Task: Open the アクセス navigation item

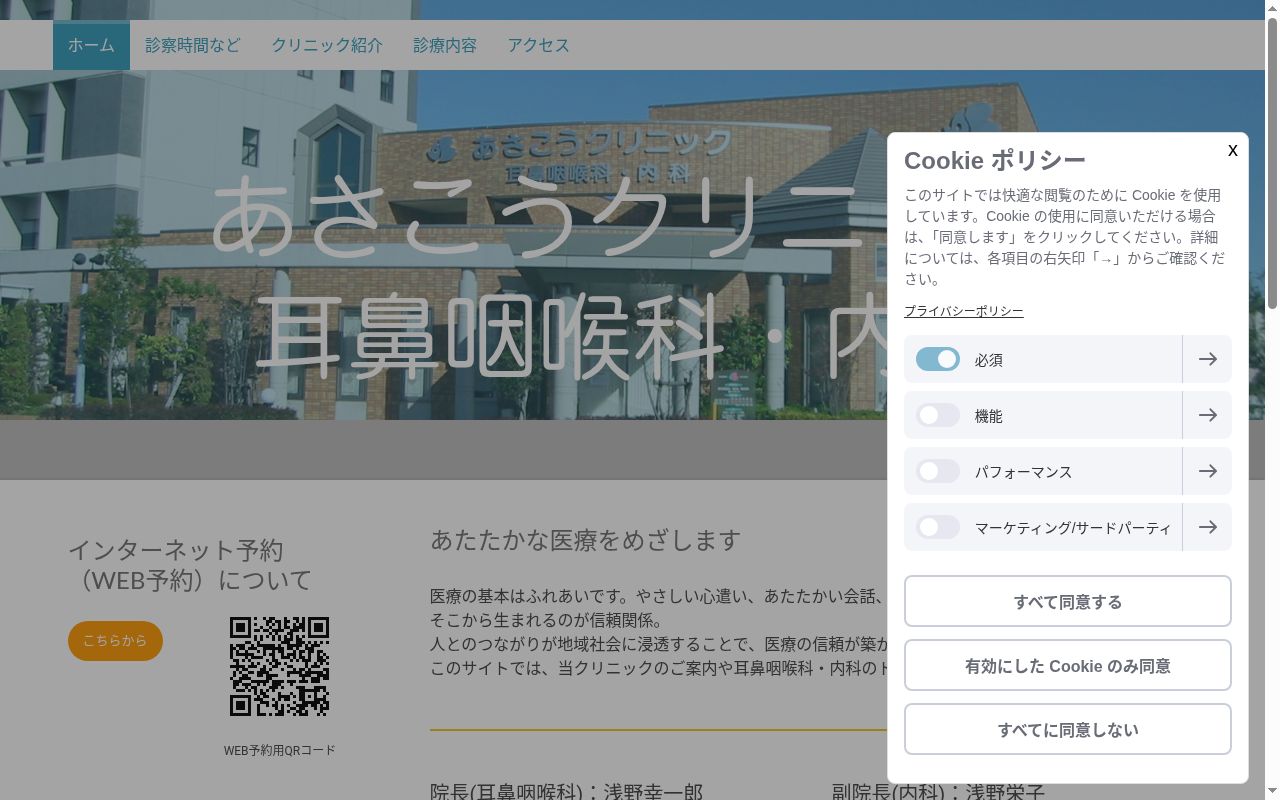Action: click(538, 45)
